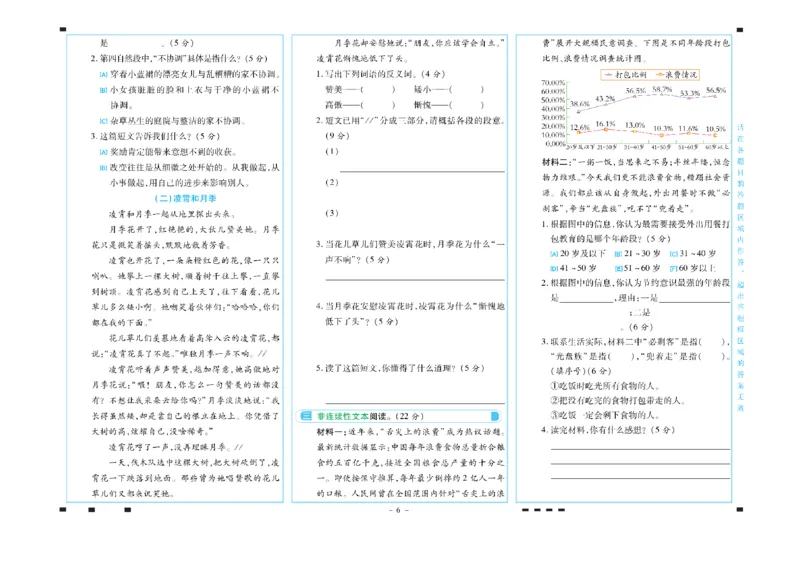The height and width of the screenshot is (566, 800).
Task: Click the page number - 6 -
Action: (x=398, y=510)
